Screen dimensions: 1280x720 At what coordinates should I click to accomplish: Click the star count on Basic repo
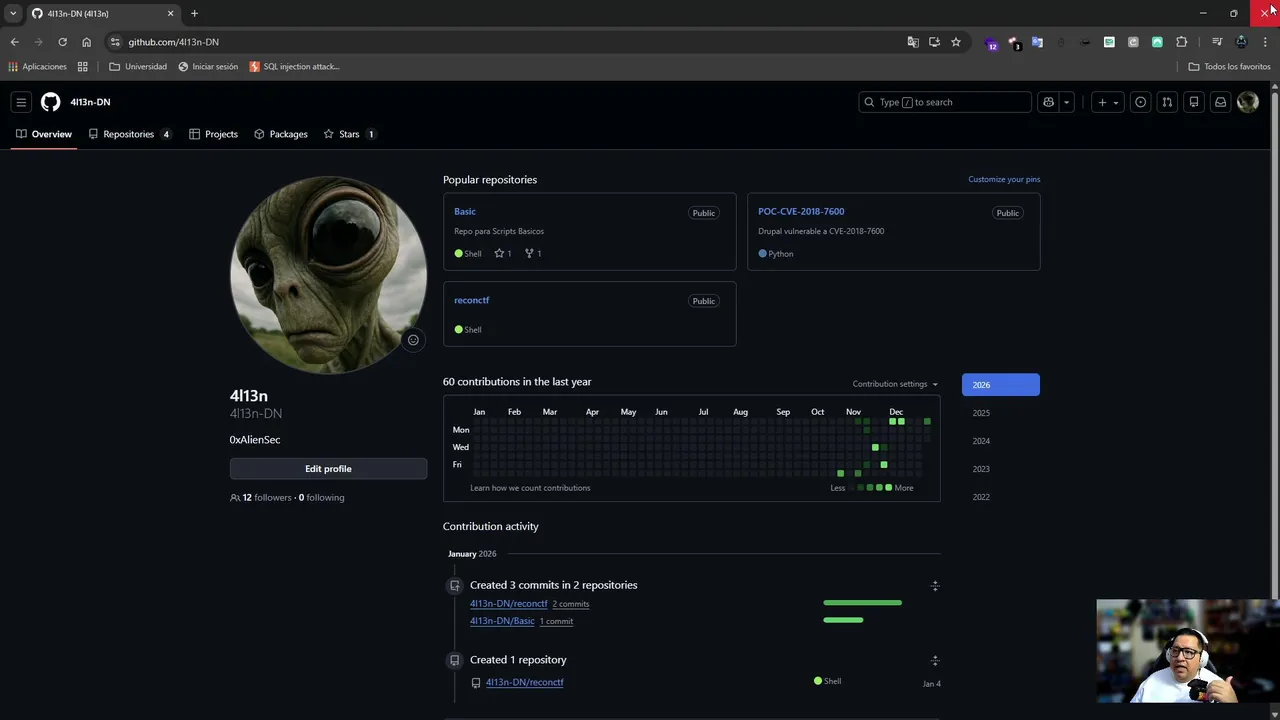[x=503, y=253]
